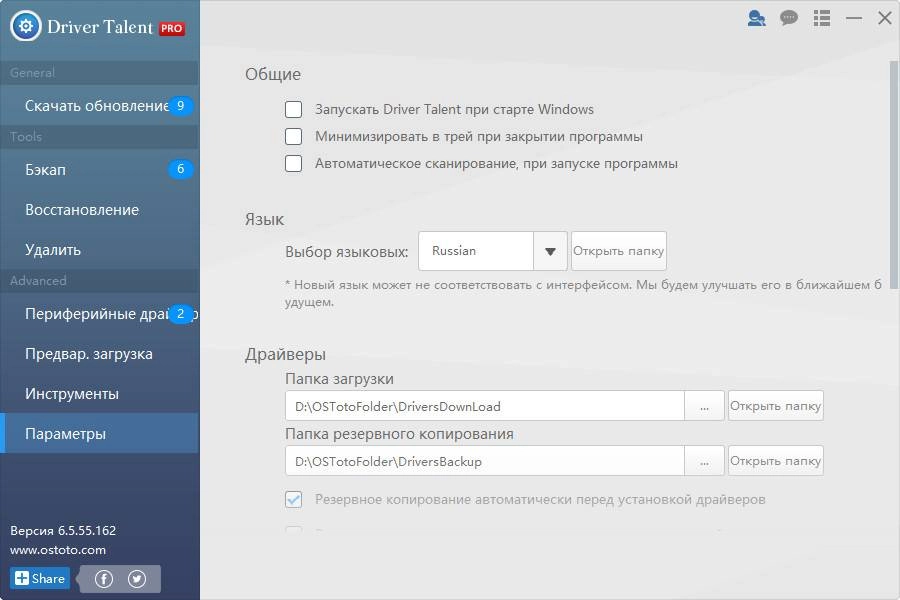
Task: Open Скачать обновление section
Action: (x=99, y=106)
